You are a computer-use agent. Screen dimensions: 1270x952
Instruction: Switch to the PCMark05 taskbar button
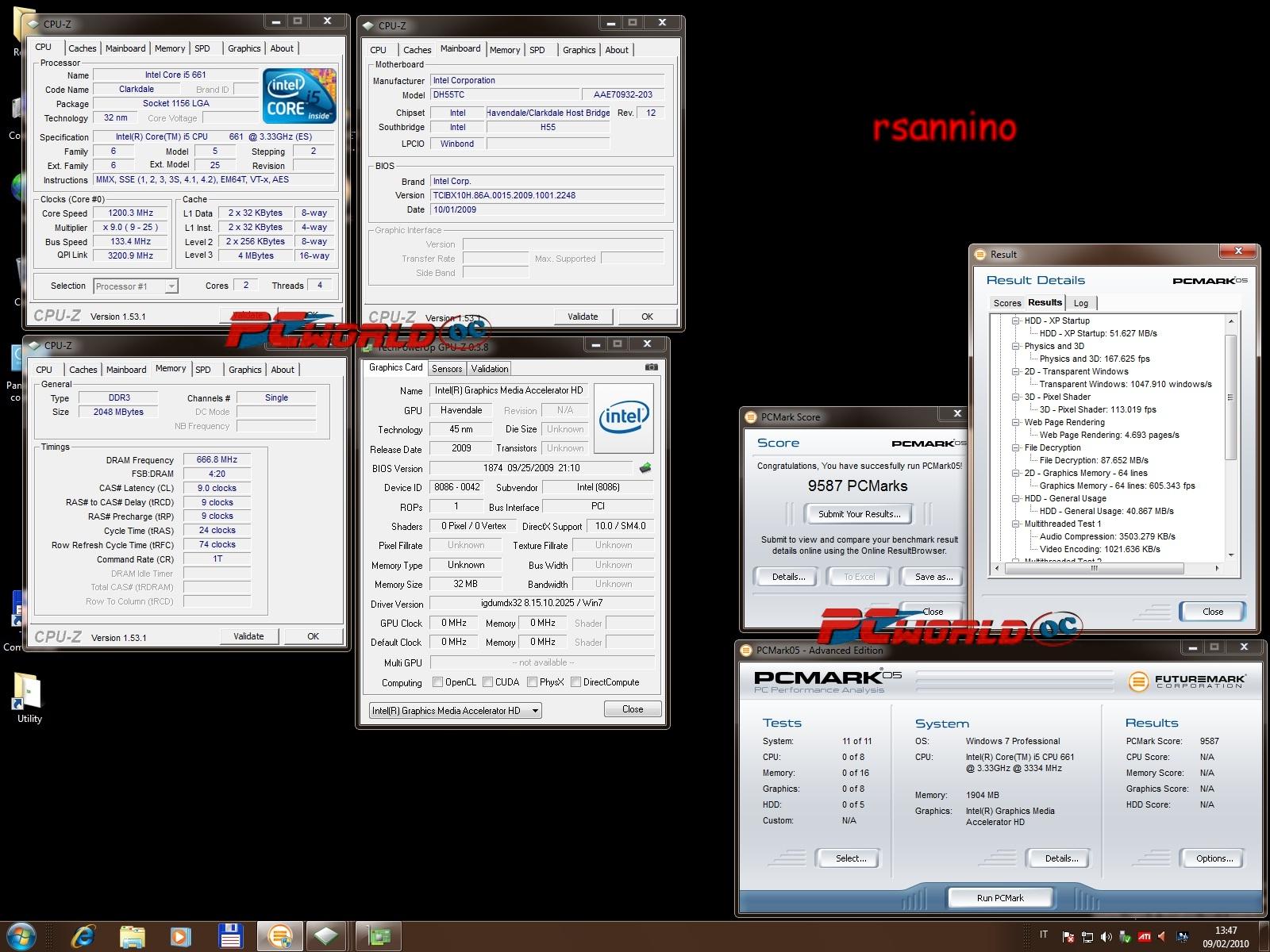point(279,937)
